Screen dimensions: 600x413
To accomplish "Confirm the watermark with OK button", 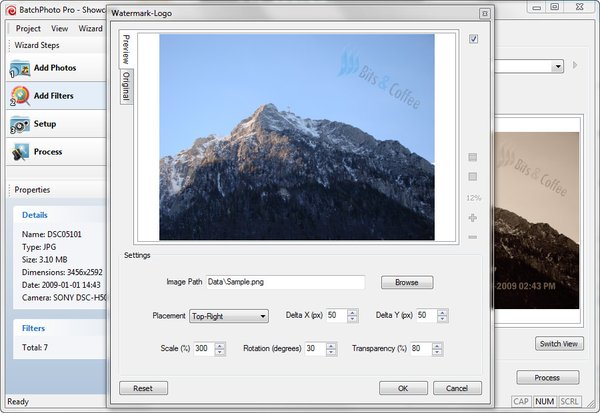I will pyautogui.click(x=403, y=389).
